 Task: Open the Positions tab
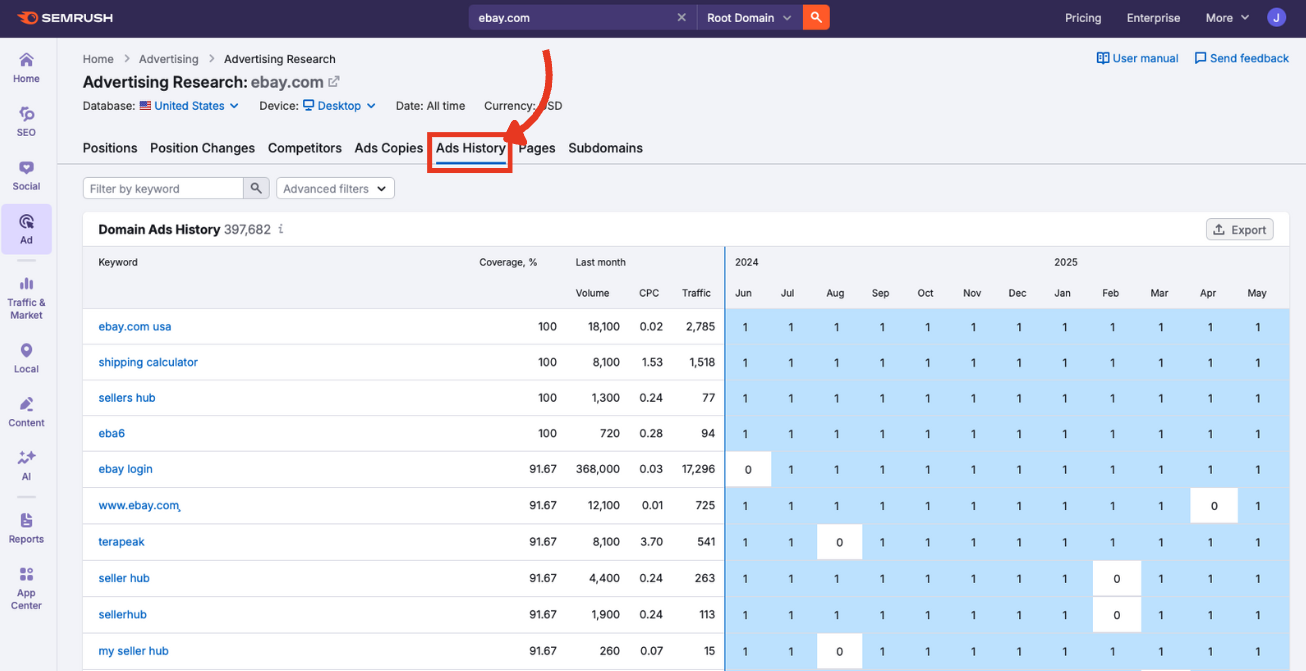(110, 147)
